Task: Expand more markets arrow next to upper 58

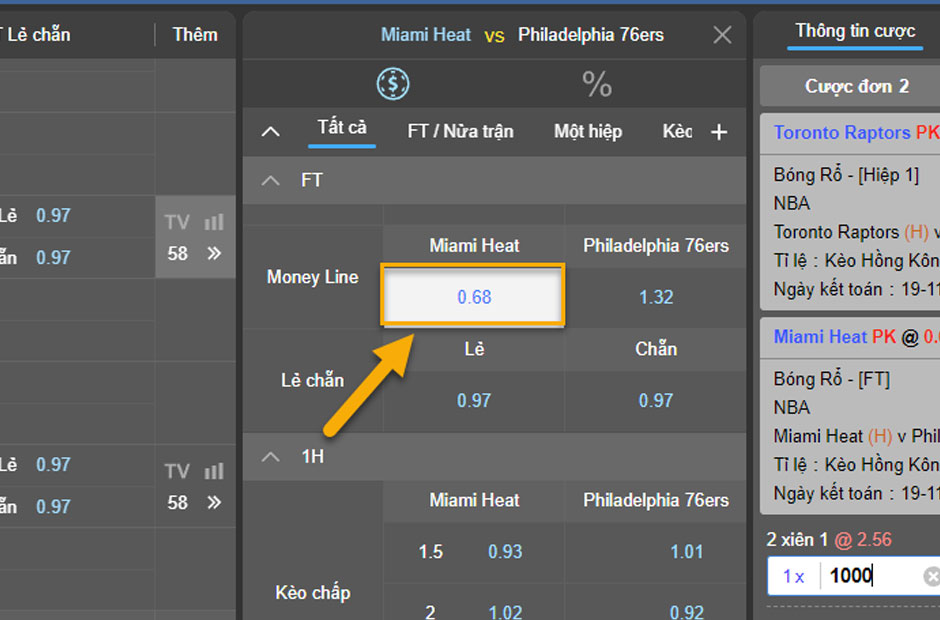Action: tap(214, 254)
